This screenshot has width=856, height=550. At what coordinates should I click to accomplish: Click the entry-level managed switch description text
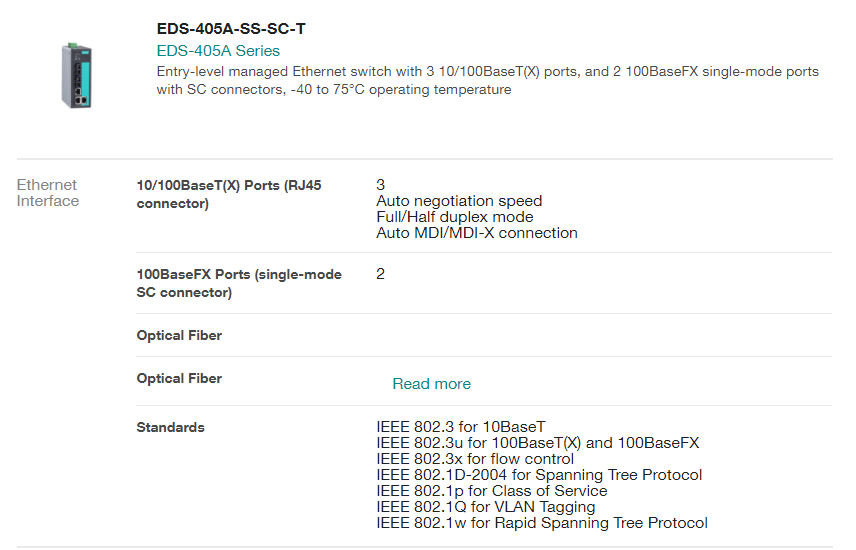pyautogui.click(x=487, y=81)
